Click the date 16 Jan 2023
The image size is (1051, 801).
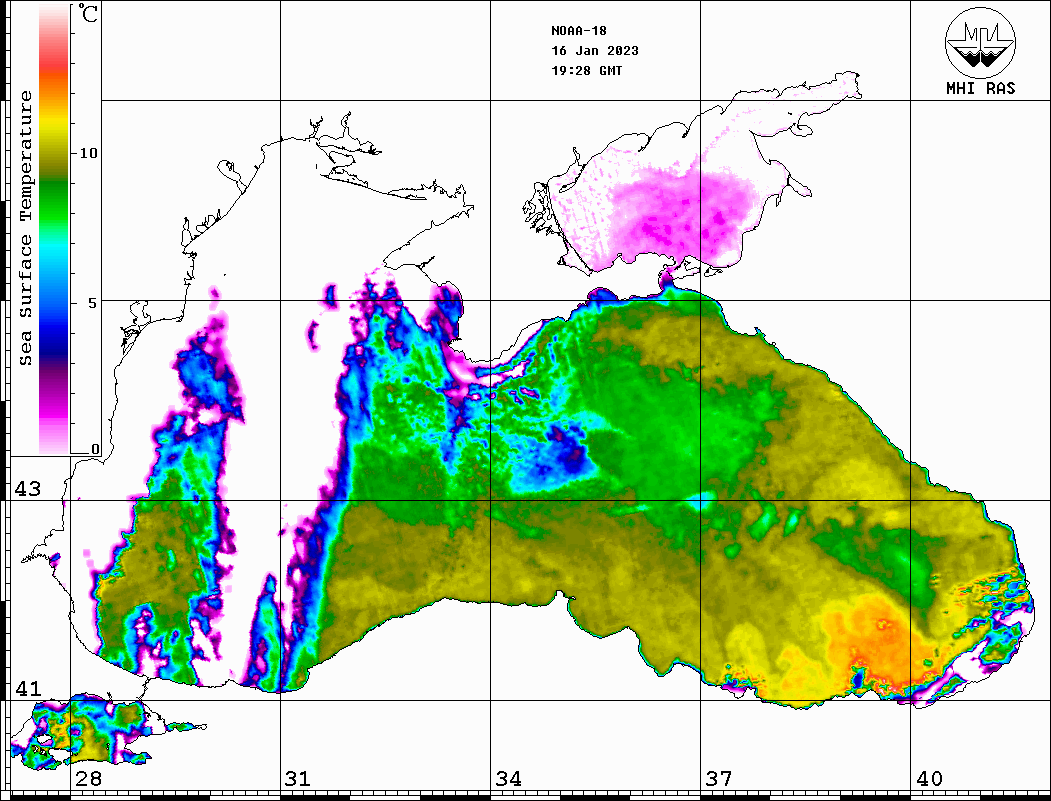tap(595, 51)
